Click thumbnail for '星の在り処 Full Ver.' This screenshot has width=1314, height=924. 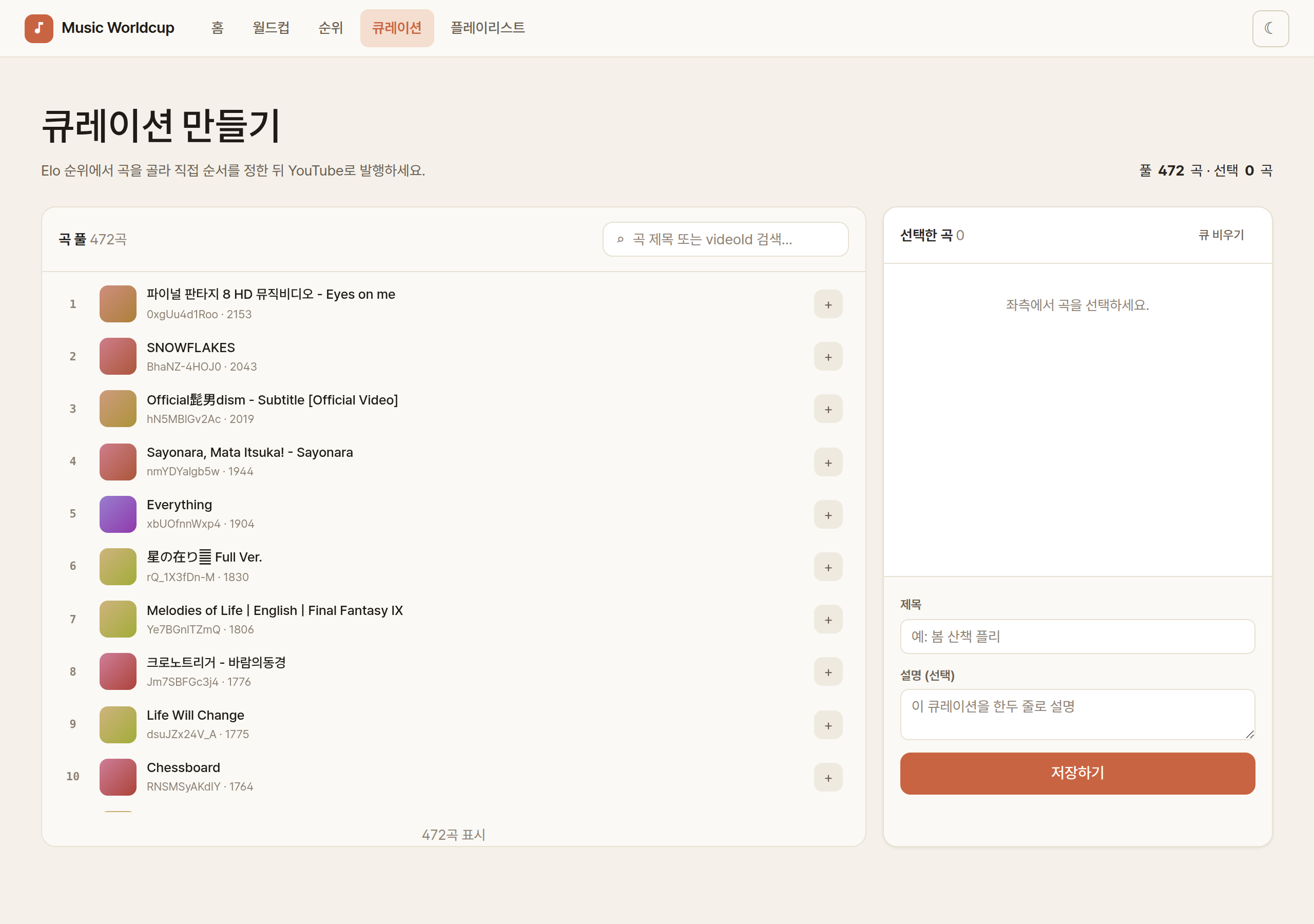[x=118, y=566]
